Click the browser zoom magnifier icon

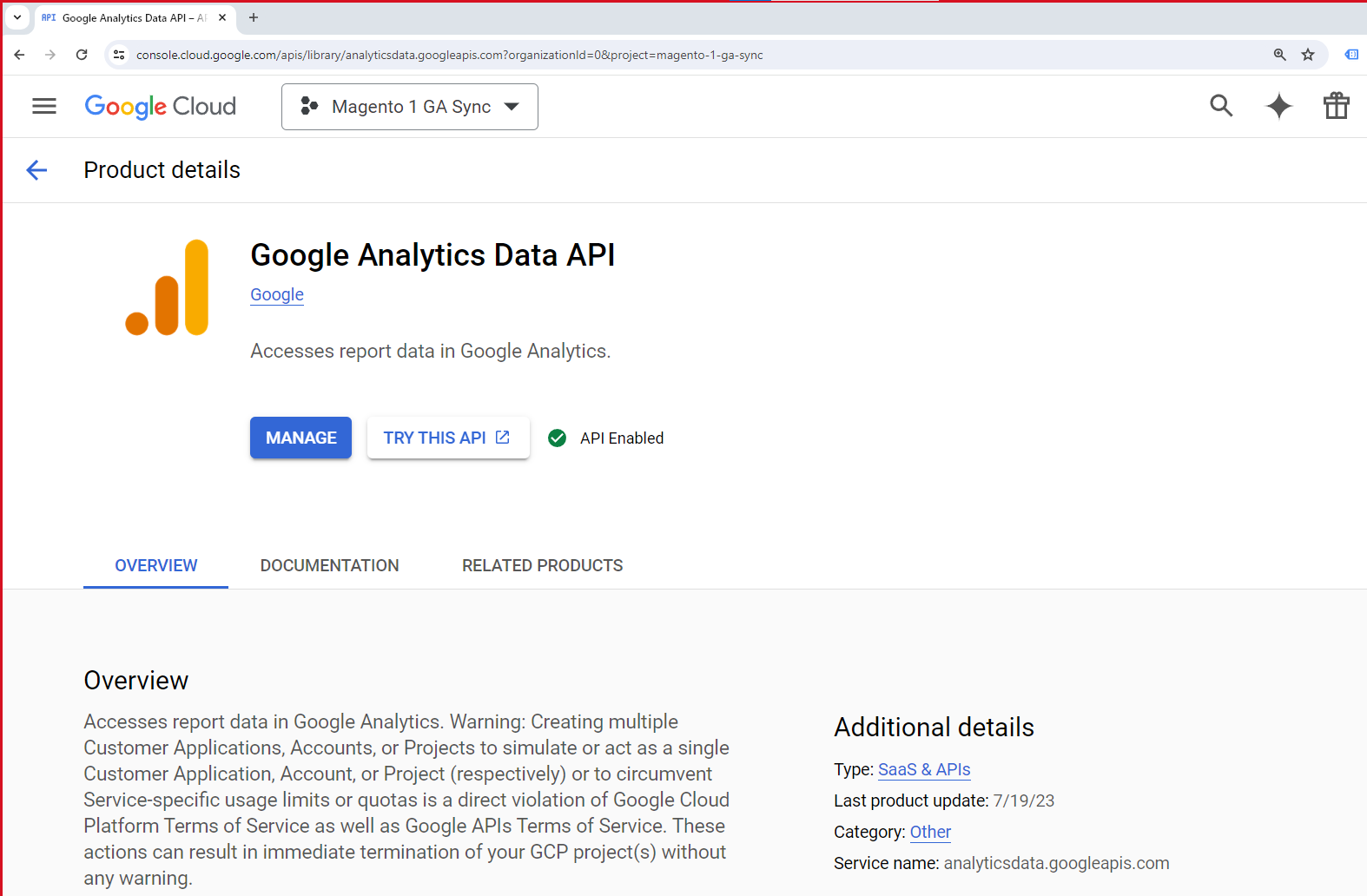pos(1279,55)
